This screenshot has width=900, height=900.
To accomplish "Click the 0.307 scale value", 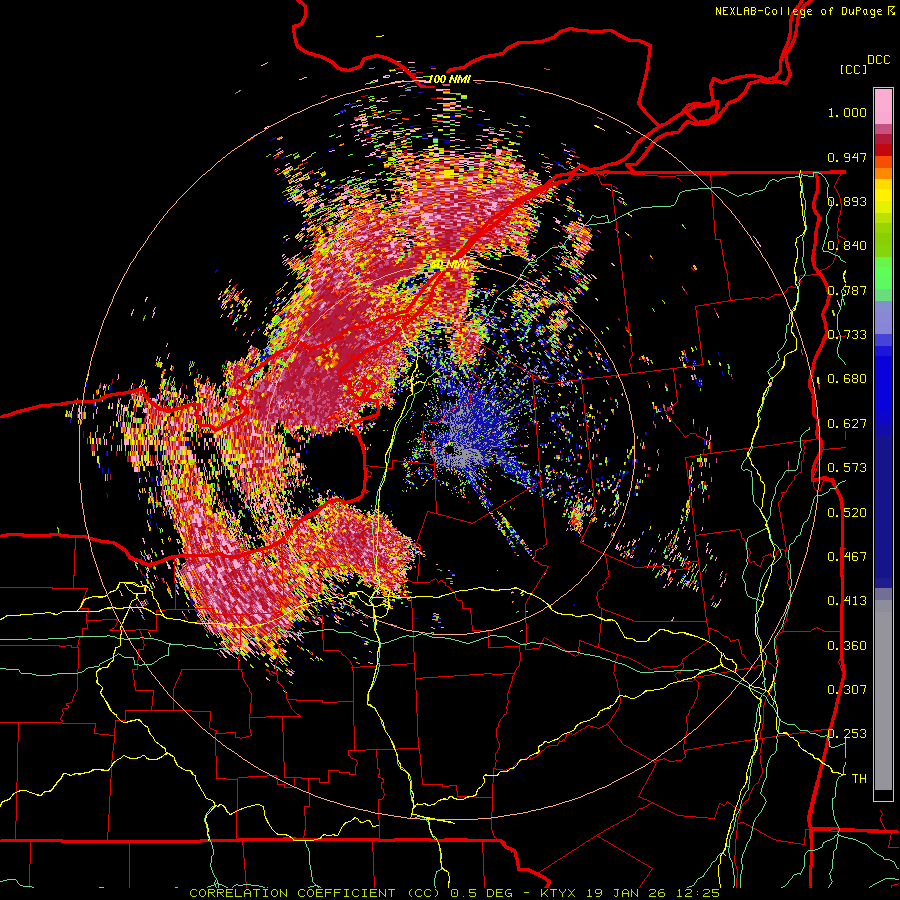I will pyautogui.click(x=847, y=690).
